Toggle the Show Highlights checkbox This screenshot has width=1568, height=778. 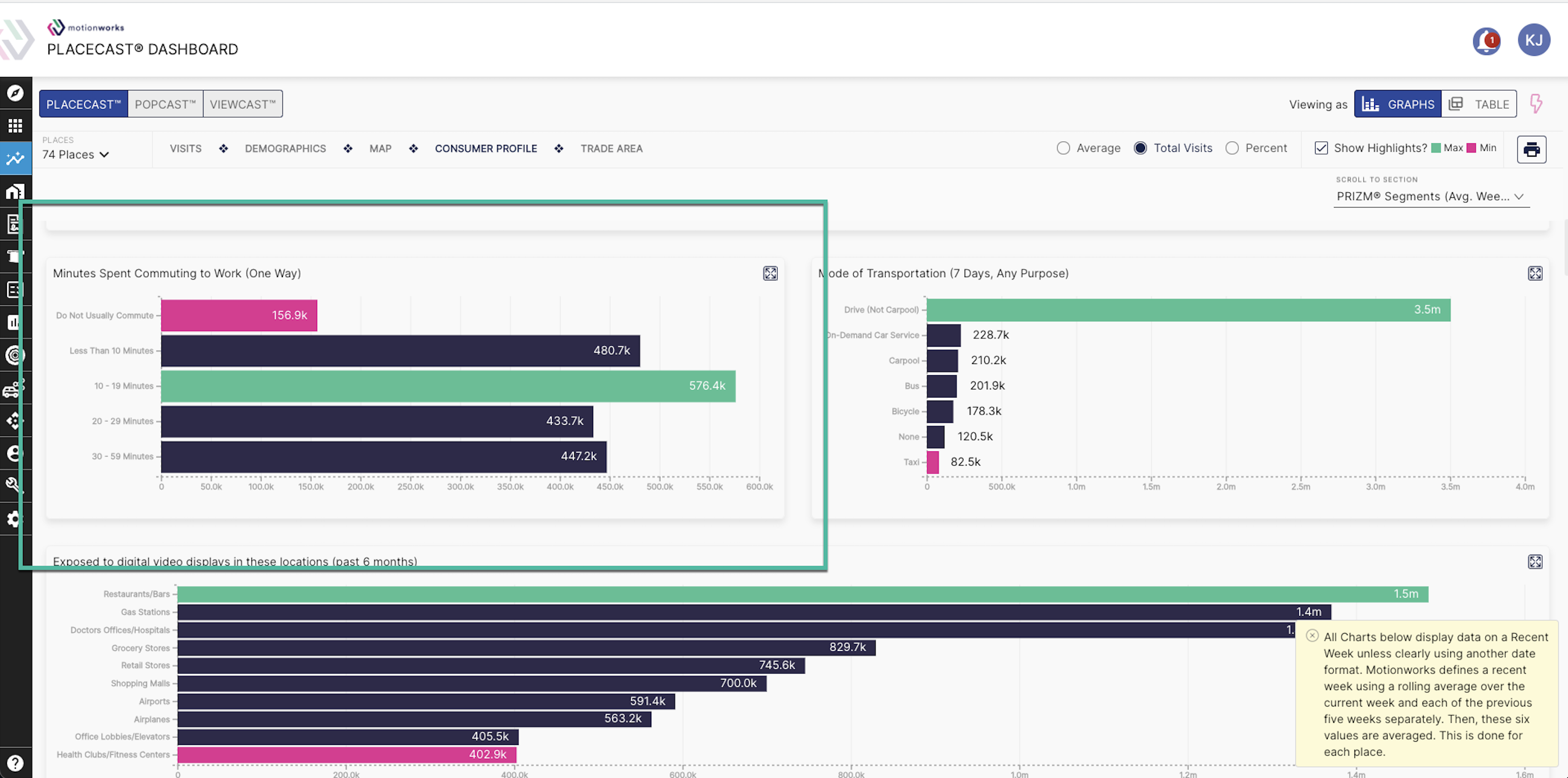[x=1320, y=148]
